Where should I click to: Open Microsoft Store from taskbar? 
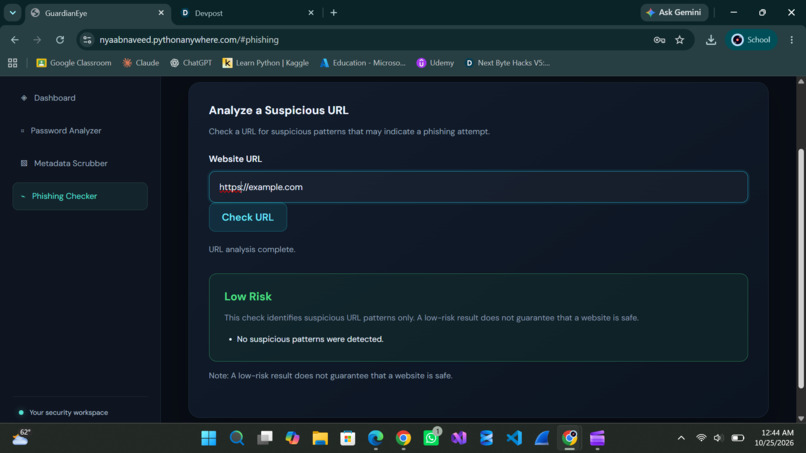(348, 438)
